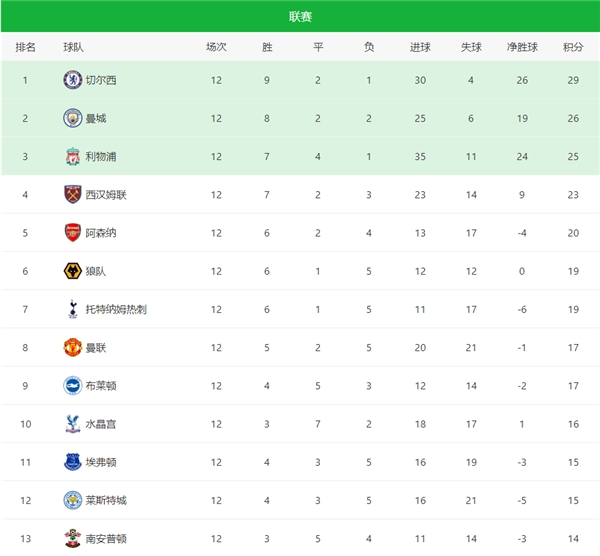600x556 pixels.
Task: Open the 南安普顿 team link
Action: click(x=106, y=538)
